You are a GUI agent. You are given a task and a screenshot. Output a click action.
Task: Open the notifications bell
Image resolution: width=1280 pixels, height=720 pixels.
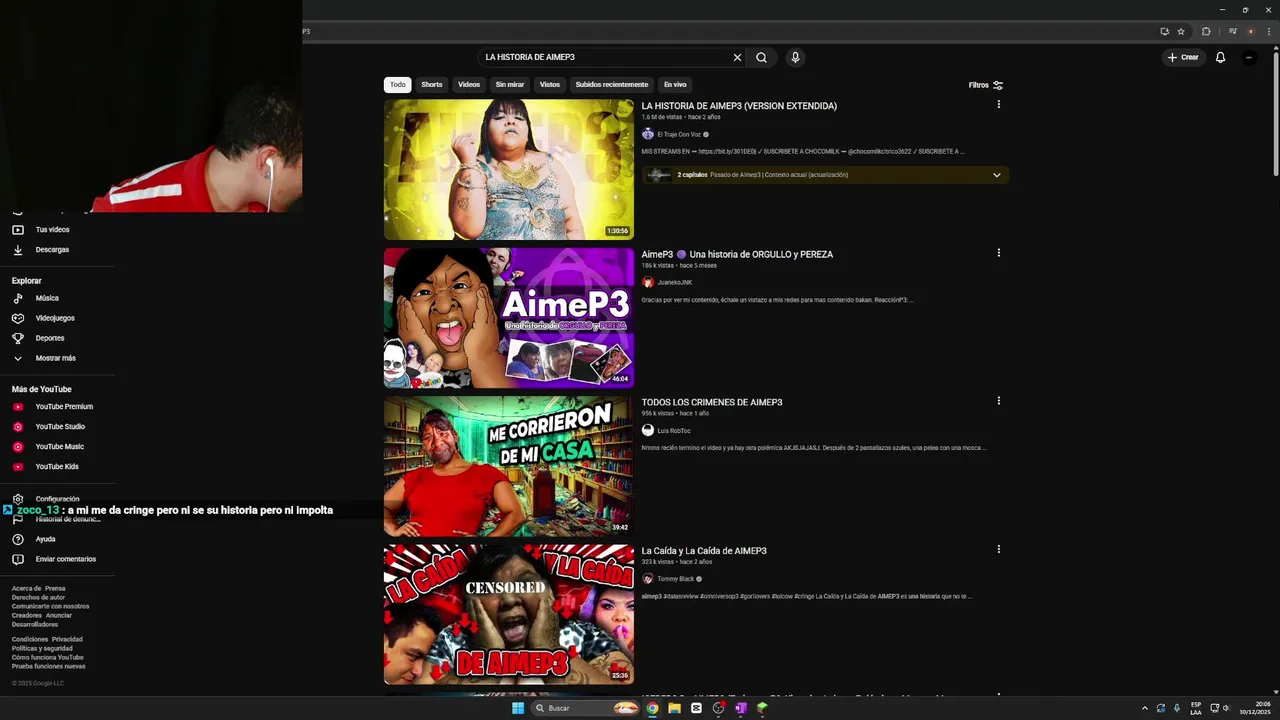1220,57
